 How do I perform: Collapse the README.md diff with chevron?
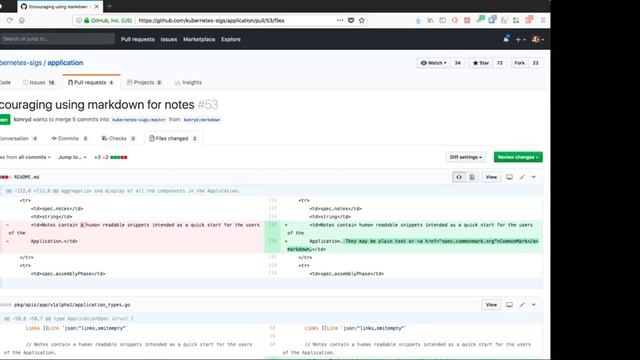[533, 177]
